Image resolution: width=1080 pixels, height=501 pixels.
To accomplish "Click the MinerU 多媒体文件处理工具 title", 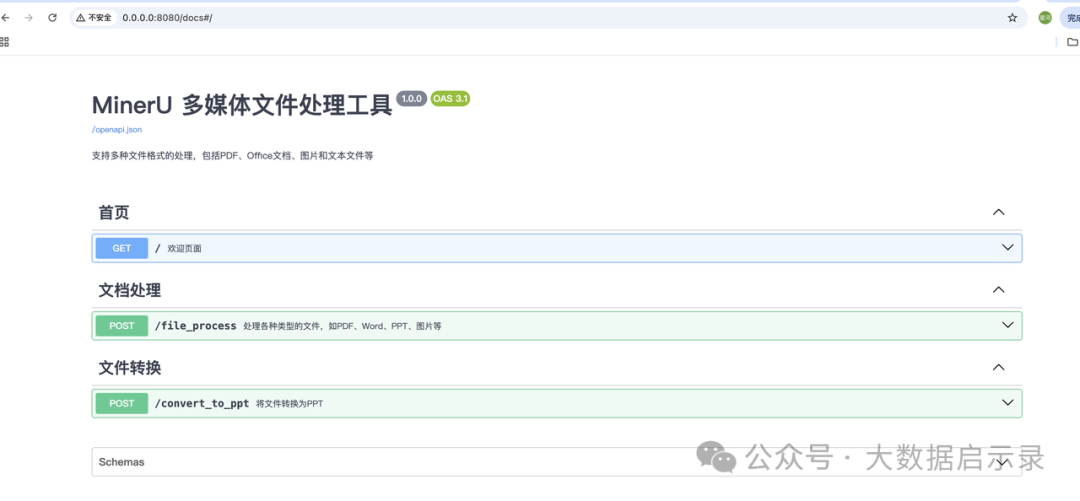I will tap(242, 105).
